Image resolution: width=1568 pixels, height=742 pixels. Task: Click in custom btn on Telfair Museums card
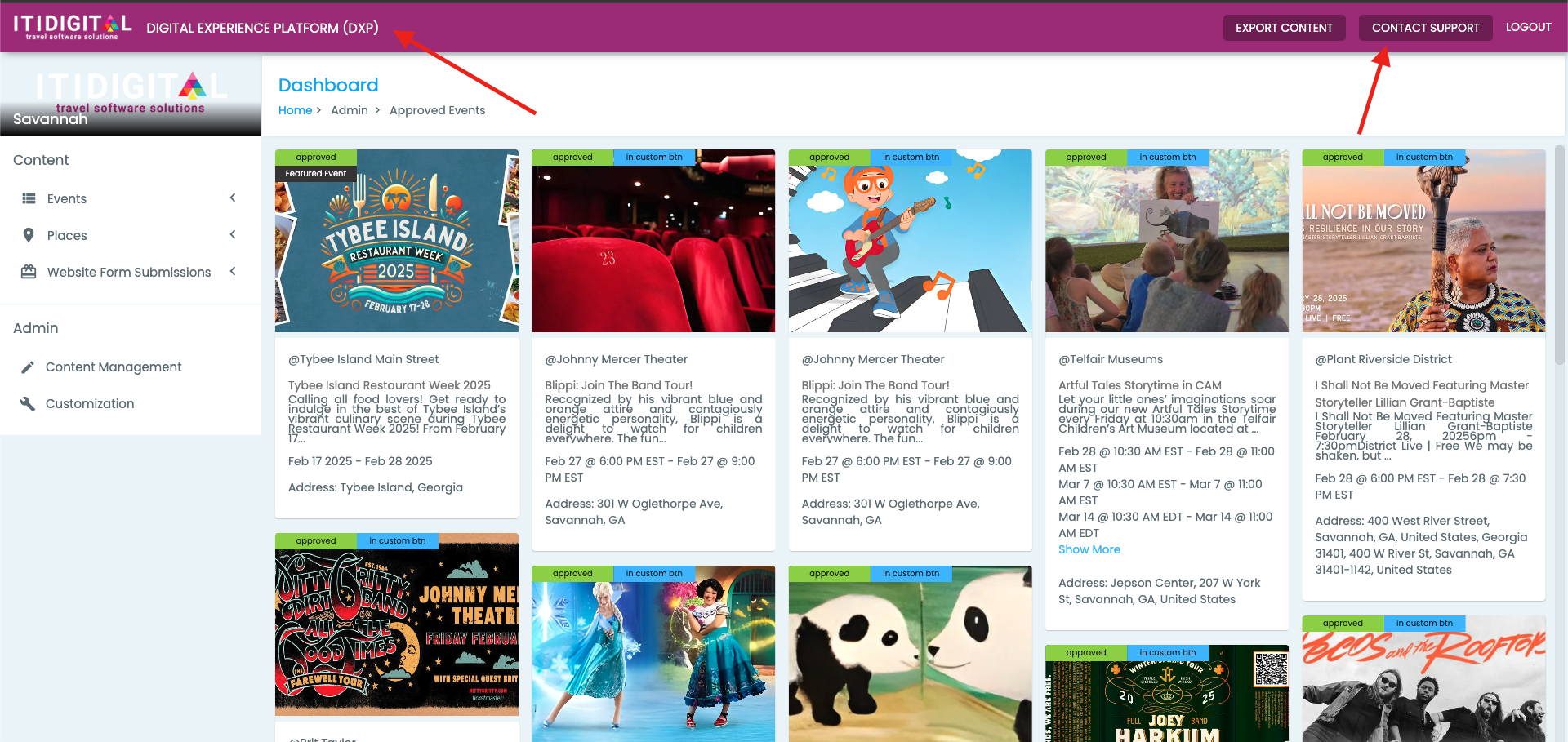coord(1167,158)
